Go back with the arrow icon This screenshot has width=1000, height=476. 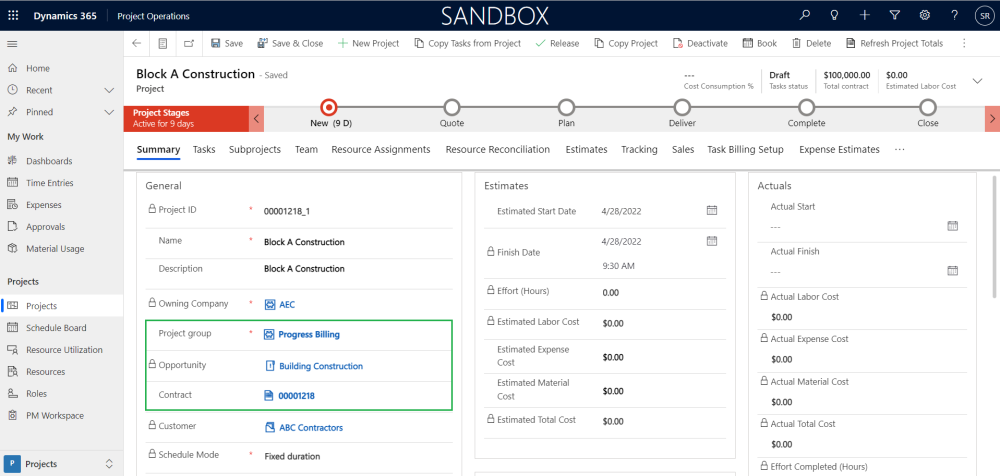[136, 43]
